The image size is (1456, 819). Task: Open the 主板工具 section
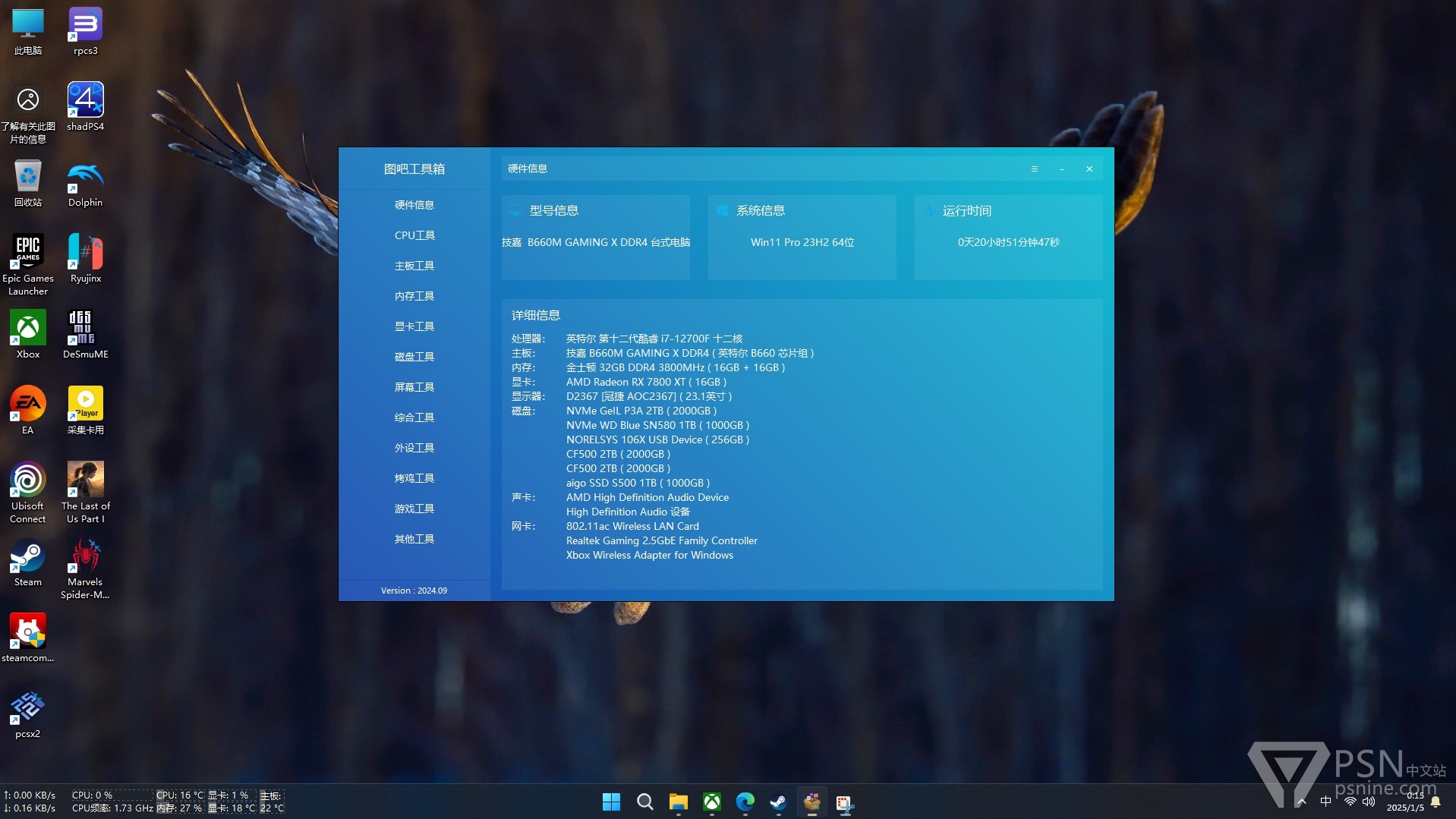pyautogui.click(x=414, y=266)
